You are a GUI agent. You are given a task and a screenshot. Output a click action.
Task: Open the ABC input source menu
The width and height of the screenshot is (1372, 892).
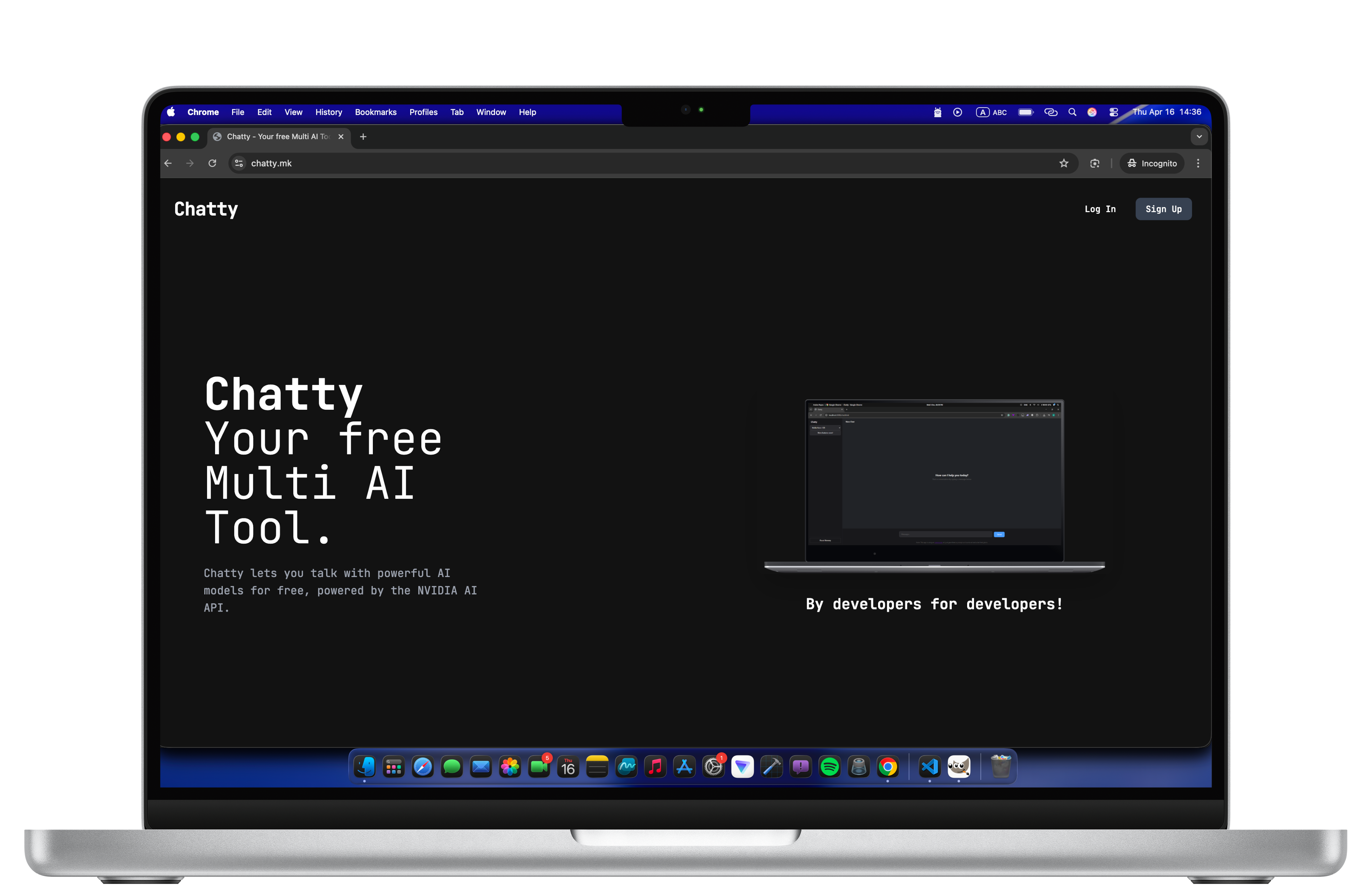click(x=991, y=112)
